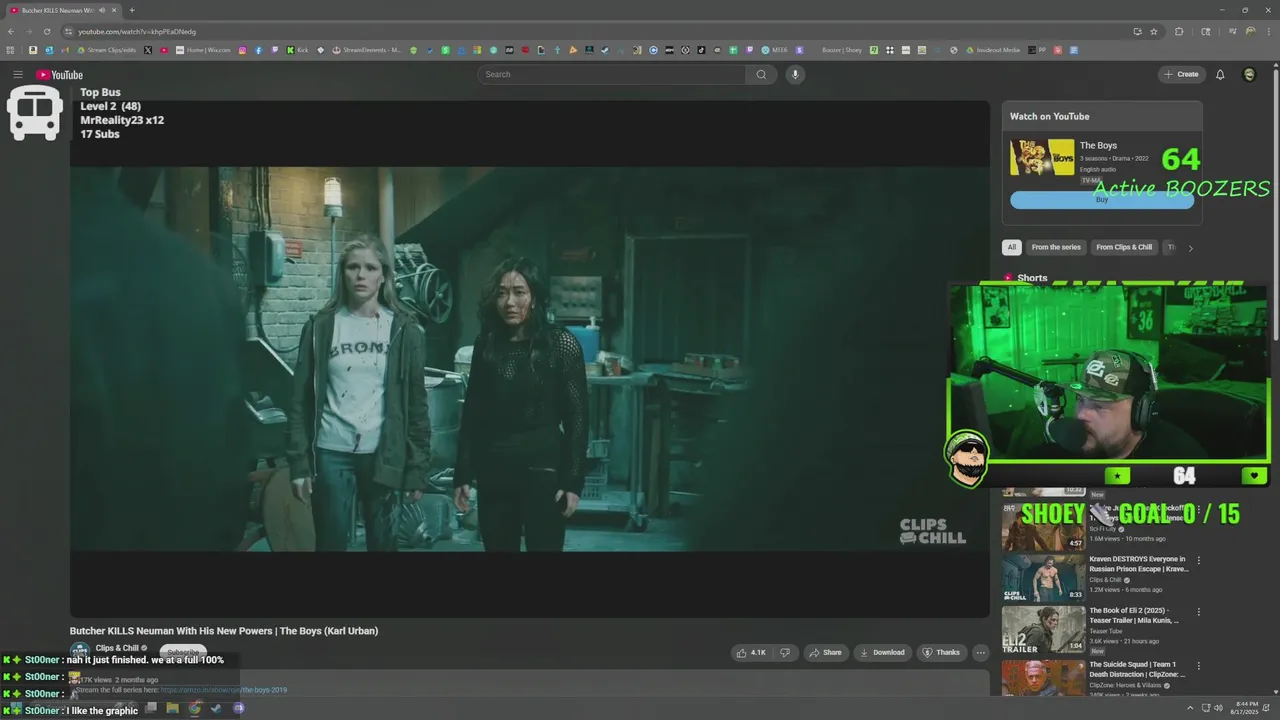Image resolution: width=1280 pixels, height=720 pixels.
Task: Open options menu for Kraven video
Action: [x=1198, y=560]
